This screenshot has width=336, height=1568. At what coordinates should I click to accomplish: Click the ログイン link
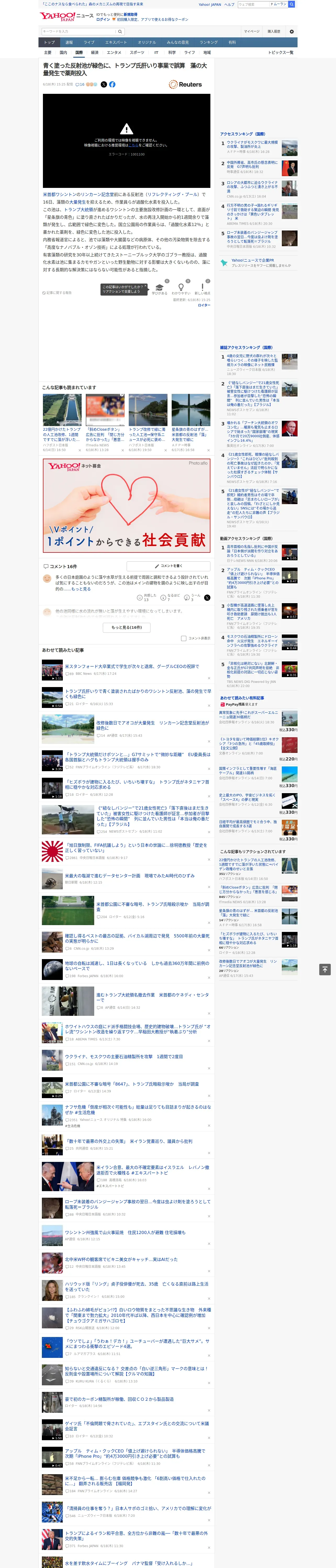click(x=103, y=20)
